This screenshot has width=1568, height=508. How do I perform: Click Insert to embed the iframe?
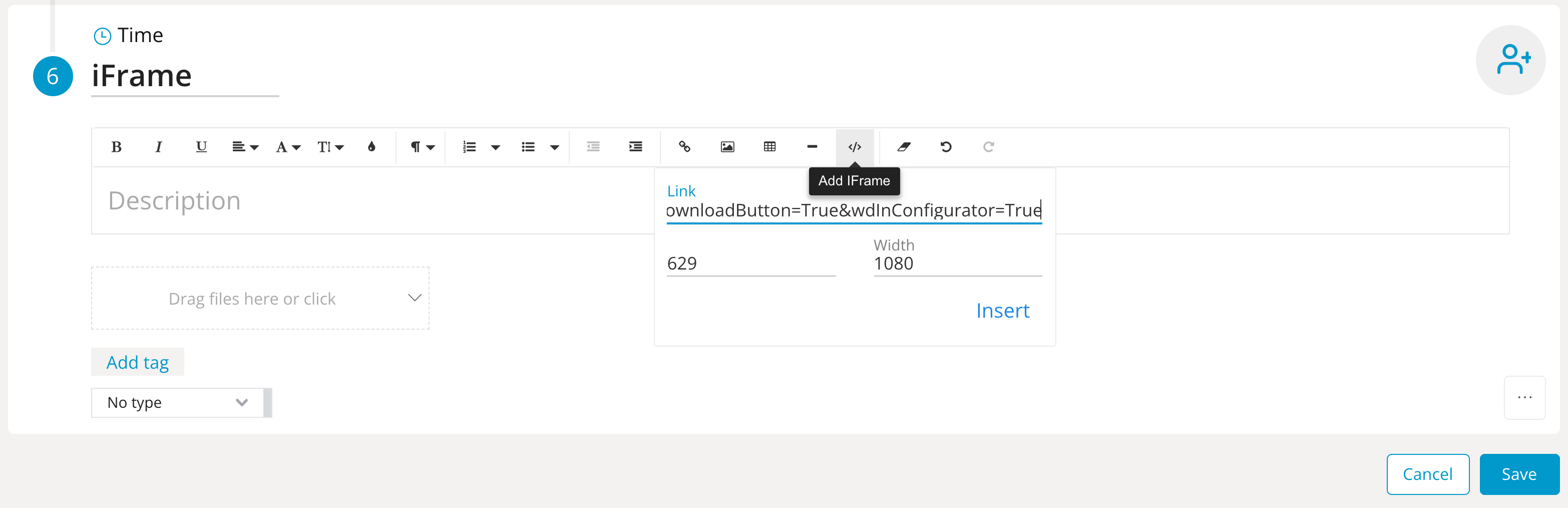(x=1002, y=311)
